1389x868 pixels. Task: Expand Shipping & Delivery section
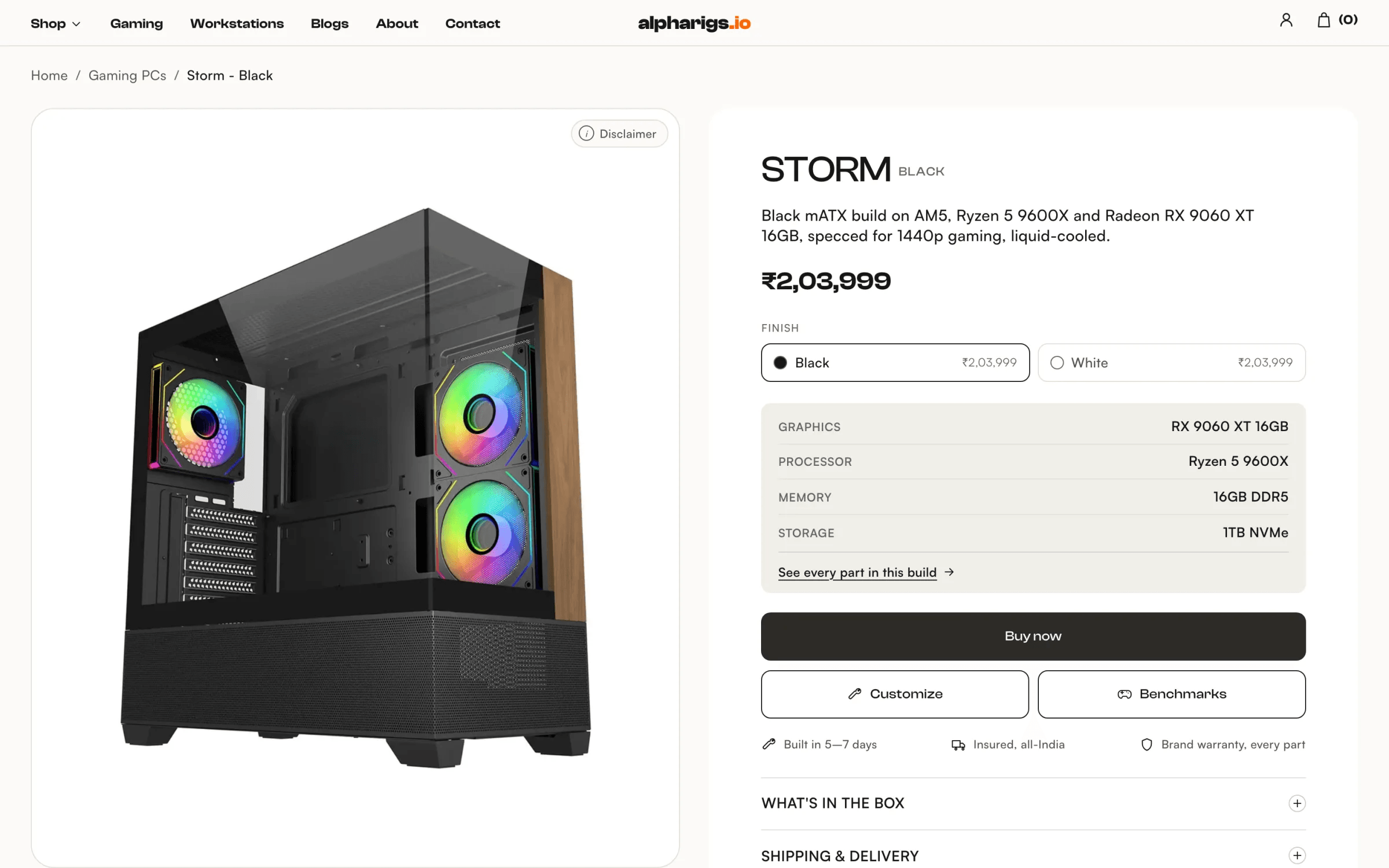(x=1033, y=855)
